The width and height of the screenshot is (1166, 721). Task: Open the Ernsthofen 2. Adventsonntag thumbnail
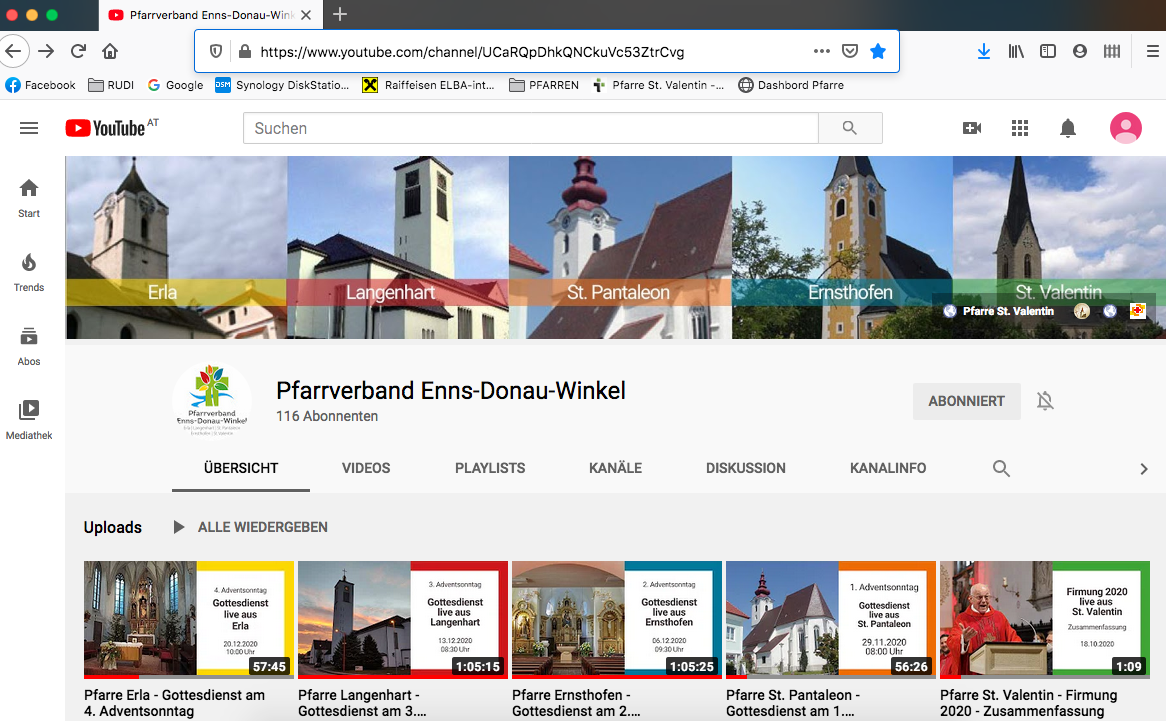tap(617, 619)
